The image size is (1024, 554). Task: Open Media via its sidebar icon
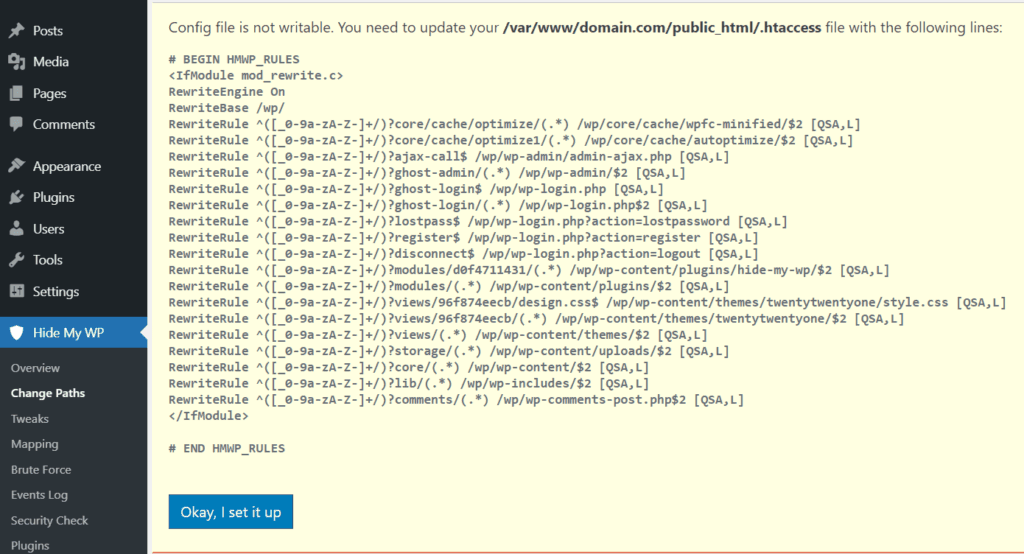16,62
